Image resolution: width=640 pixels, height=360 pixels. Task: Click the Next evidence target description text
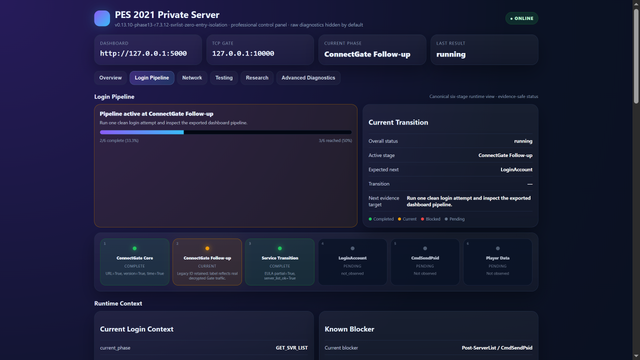tap(469, 201)
